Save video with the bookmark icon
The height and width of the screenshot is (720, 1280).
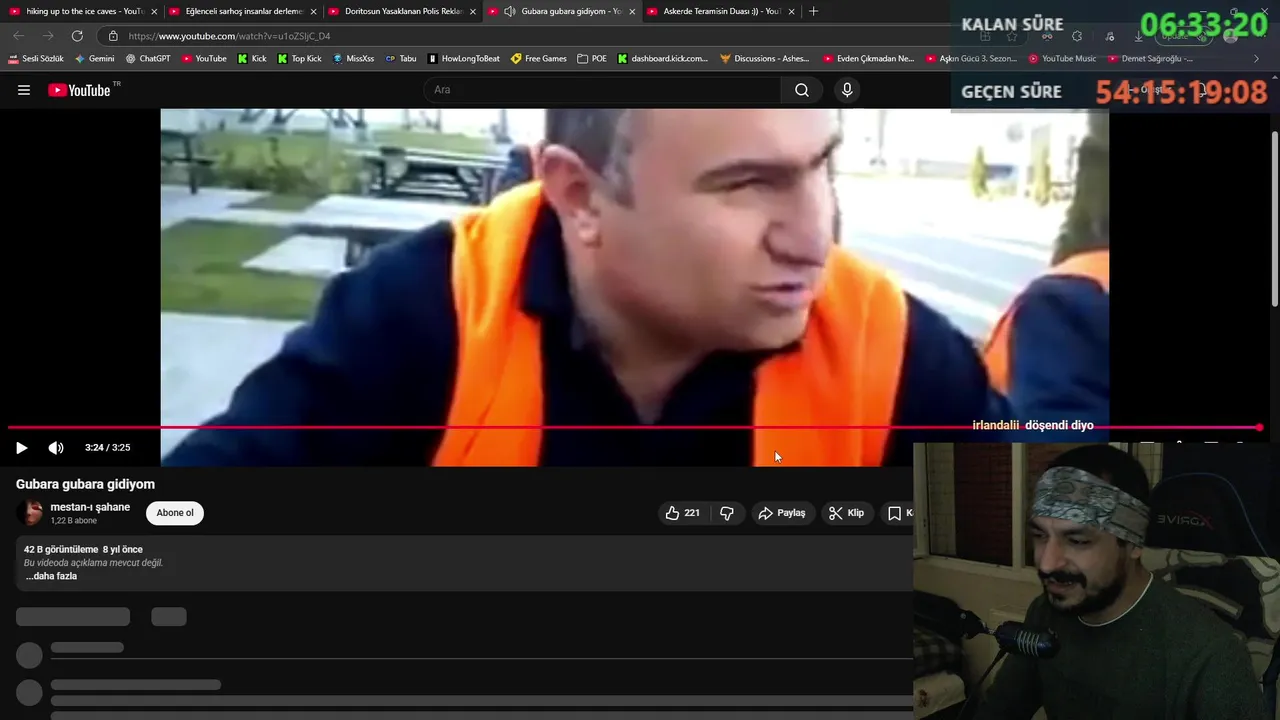[897, 513]
